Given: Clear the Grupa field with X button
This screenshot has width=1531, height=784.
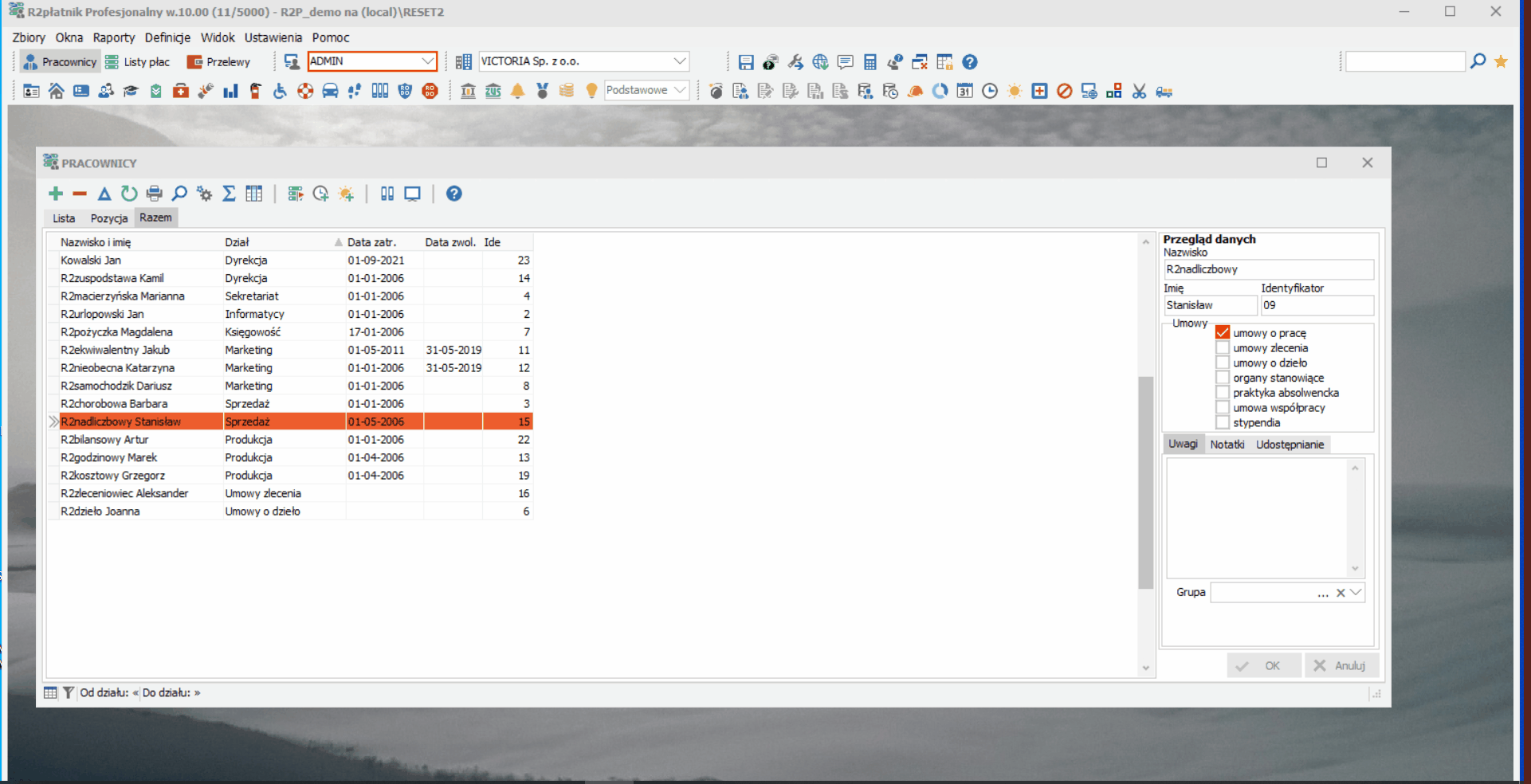Looking at the screenshot, I should (x=1341, y=592).
